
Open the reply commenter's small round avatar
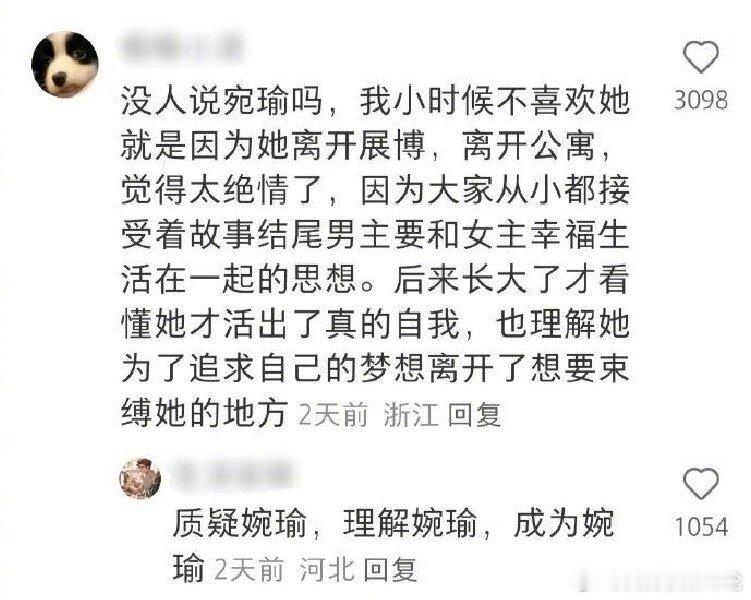coord(140,478)
